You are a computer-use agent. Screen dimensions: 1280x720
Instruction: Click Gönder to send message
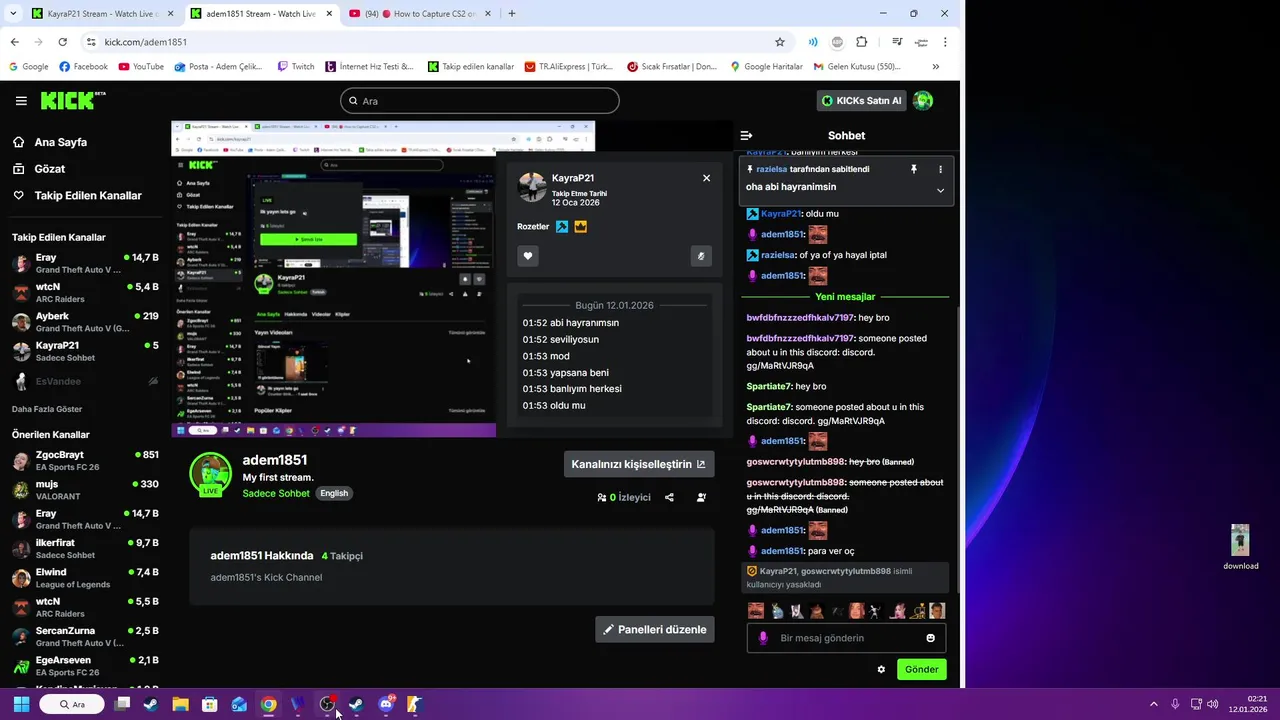pos(921,670)
